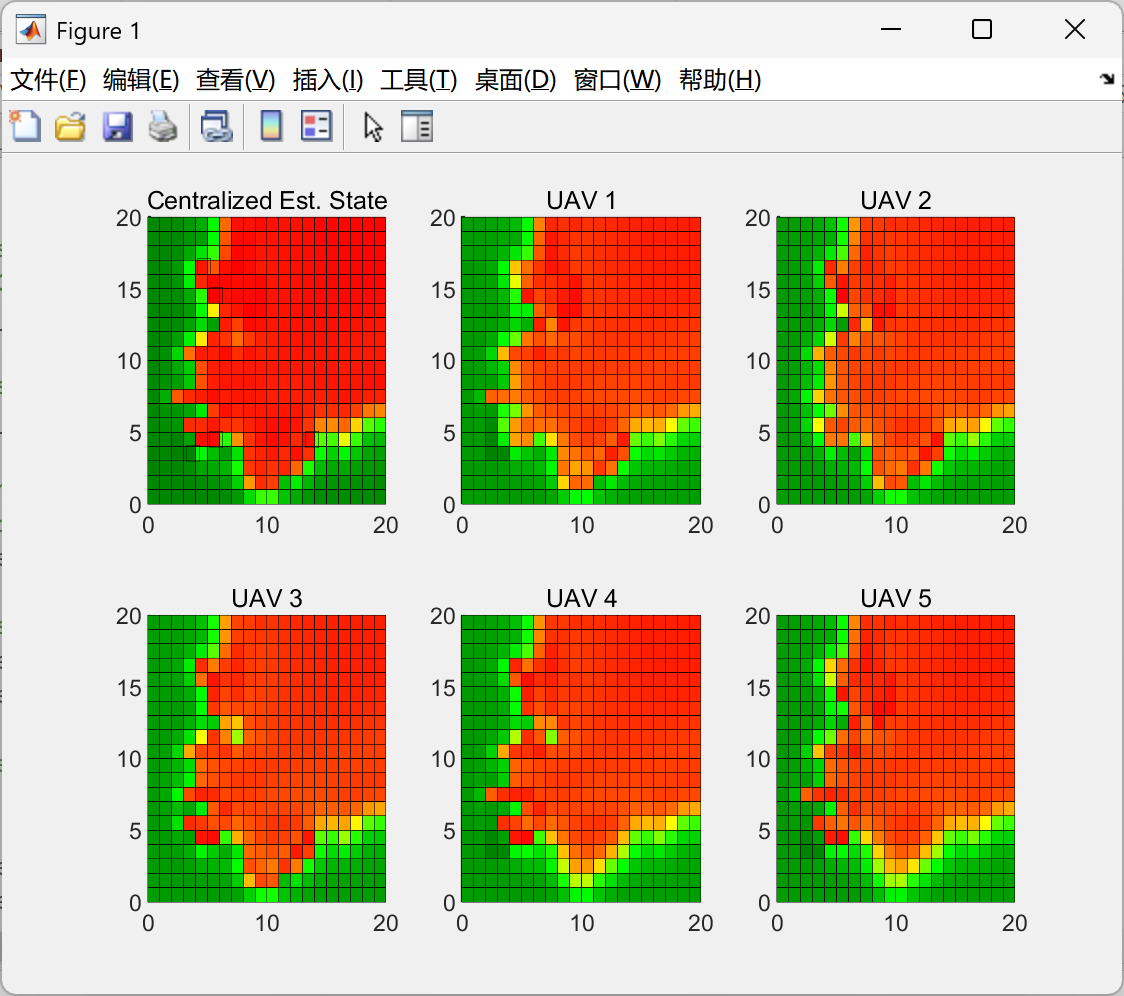The width and height of the screenshot is (1124, 996).
Task: Select the Edit Plot arrow tool
Action: point(373,127)
